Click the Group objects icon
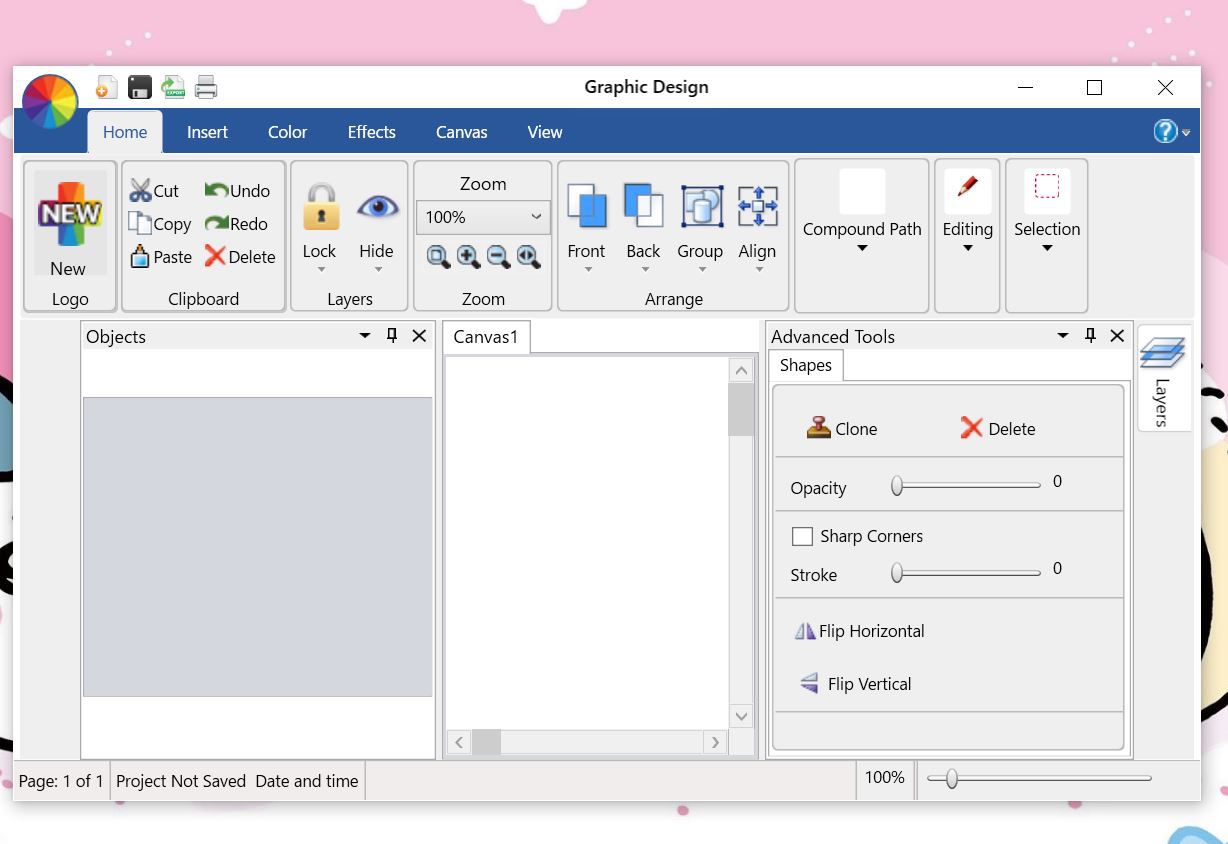 (700, 206)
